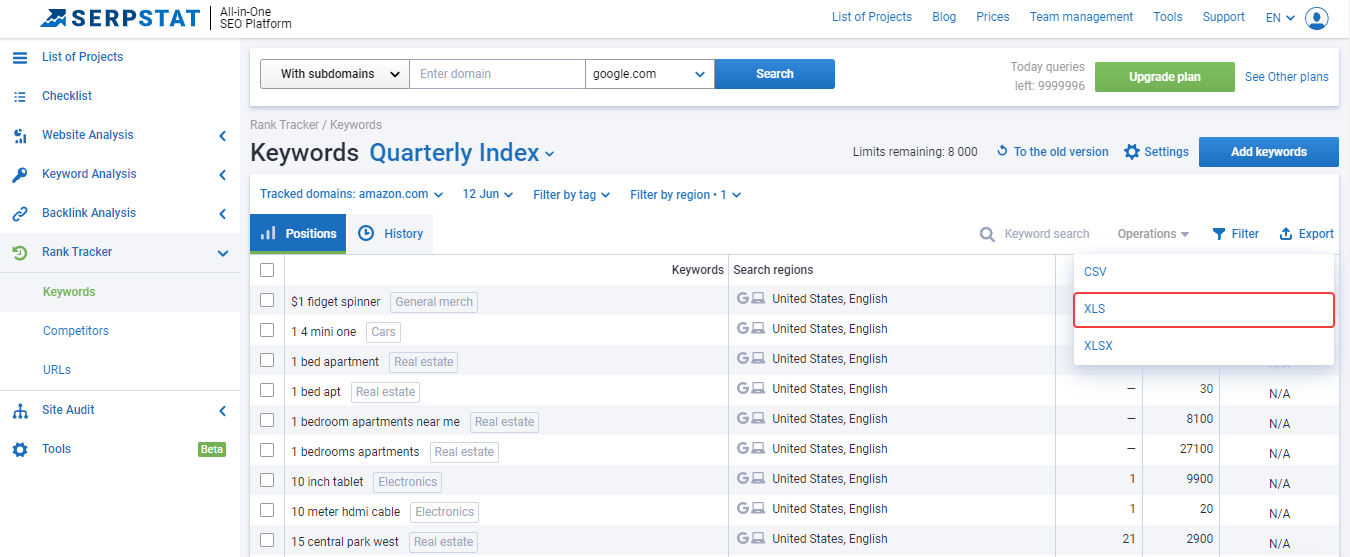Click the Website Analysis sidebar icon

click(x=20, y=135)
